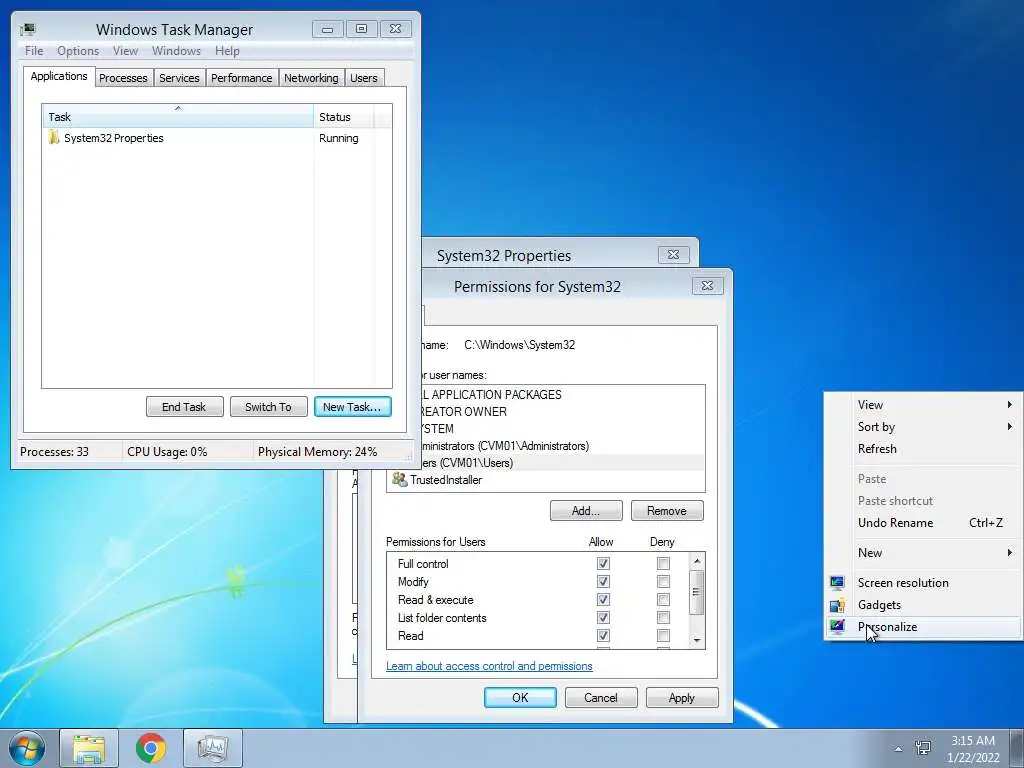Open the Windows menu in Task Manager
Viewport: 1024px width, 768px height.
176,51
